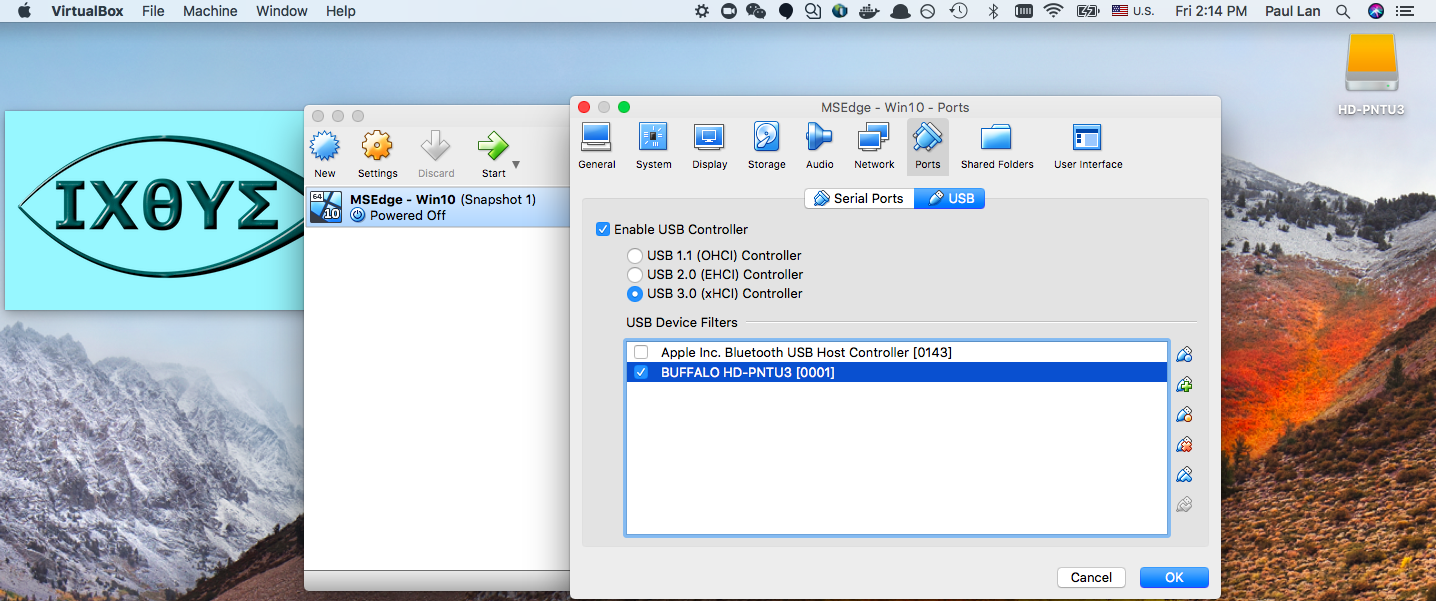
Task: Click the date and time clock
Action: point(1211,11)
